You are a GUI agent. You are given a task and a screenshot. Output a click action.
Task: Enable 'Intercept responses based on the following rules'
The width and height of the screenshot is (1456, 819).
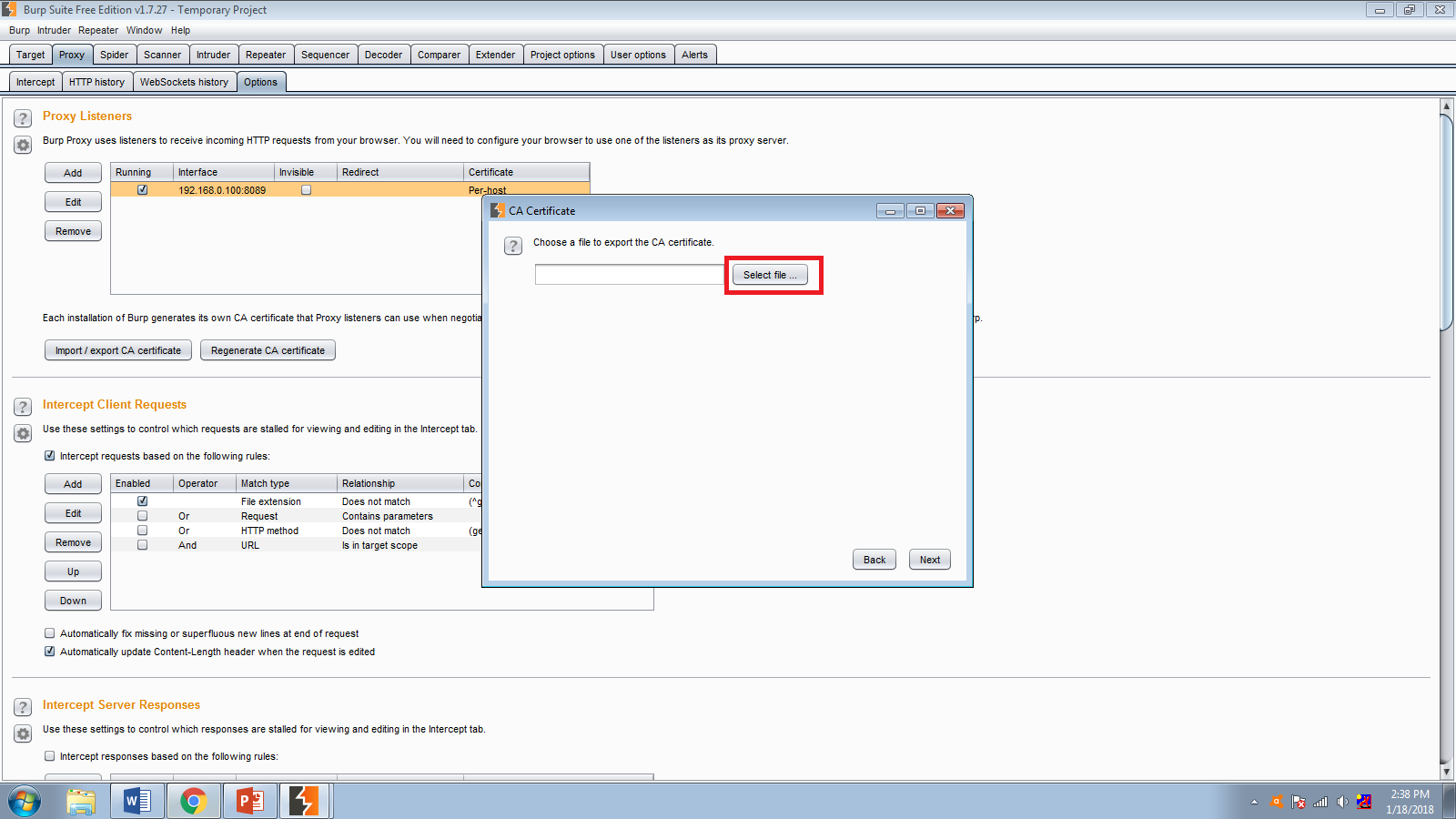50,756
